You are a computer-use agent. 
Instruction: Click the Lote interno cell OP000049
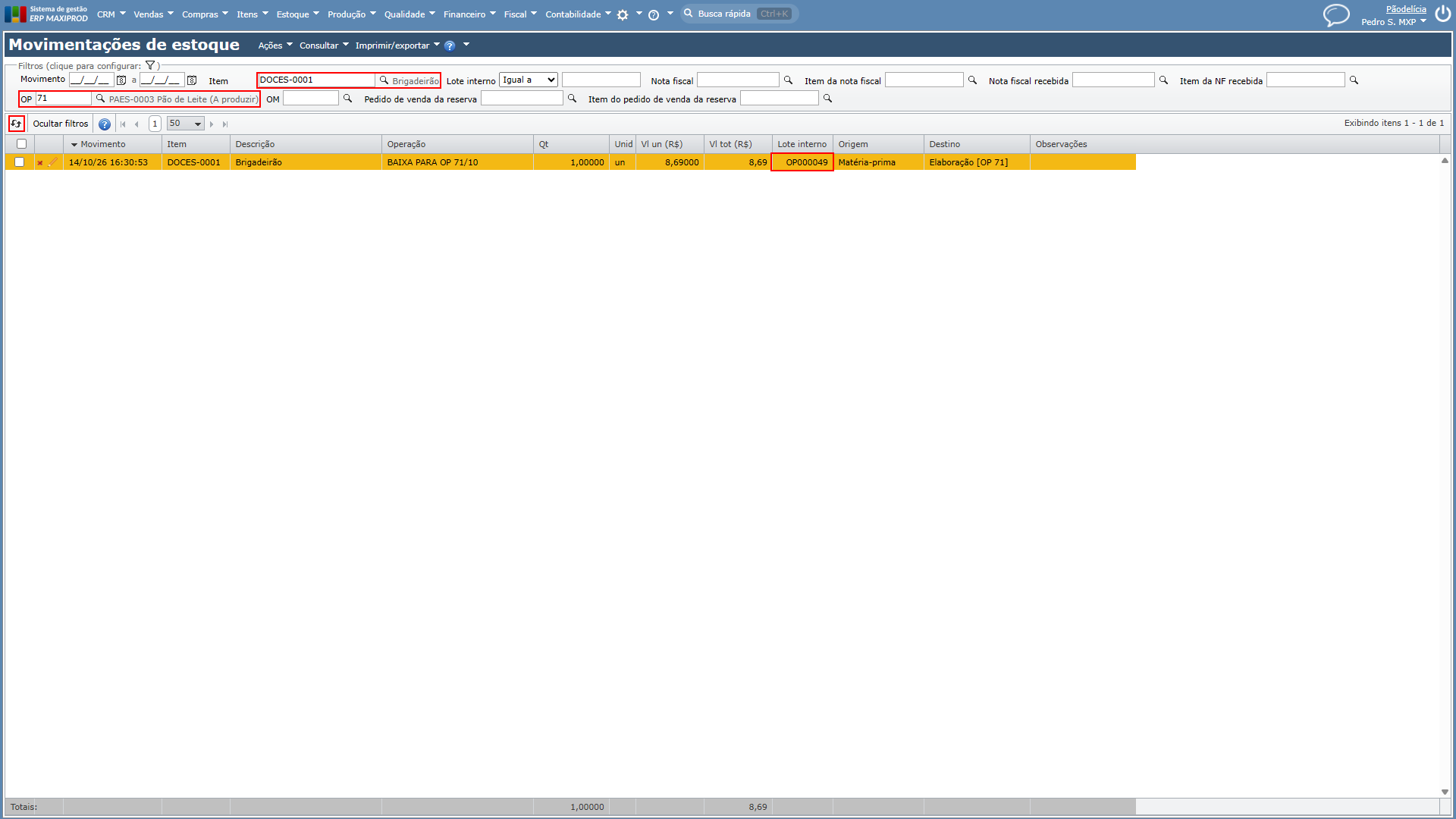[802, 162]
